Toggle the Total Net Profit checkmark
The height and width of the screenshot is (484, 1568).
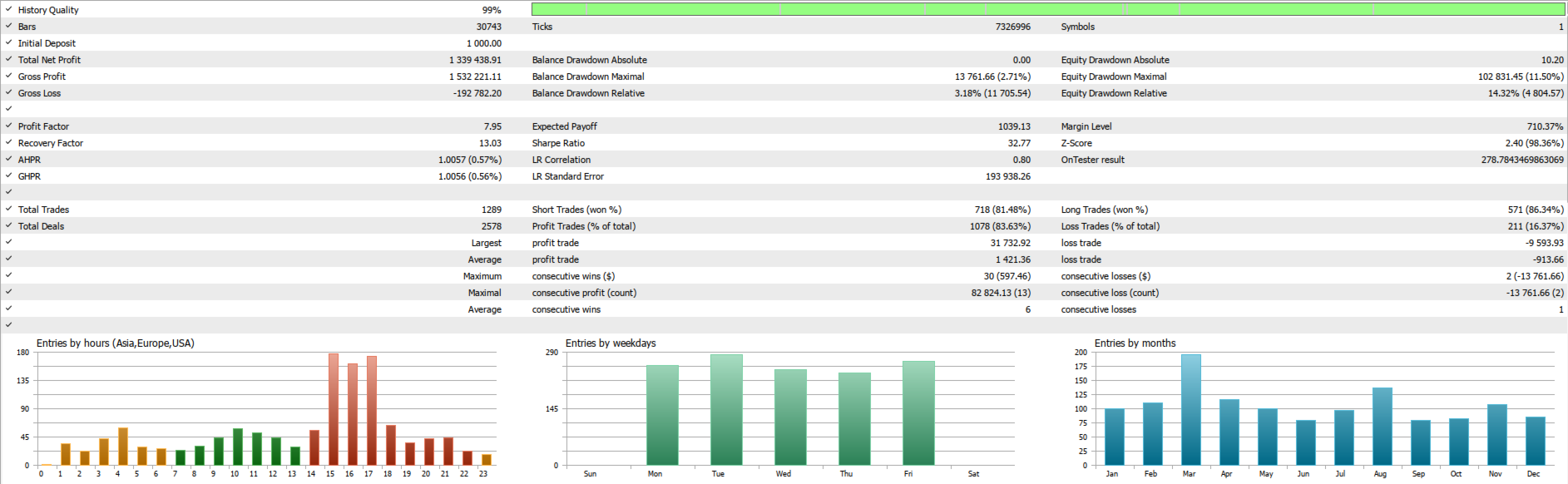[8, 59]
